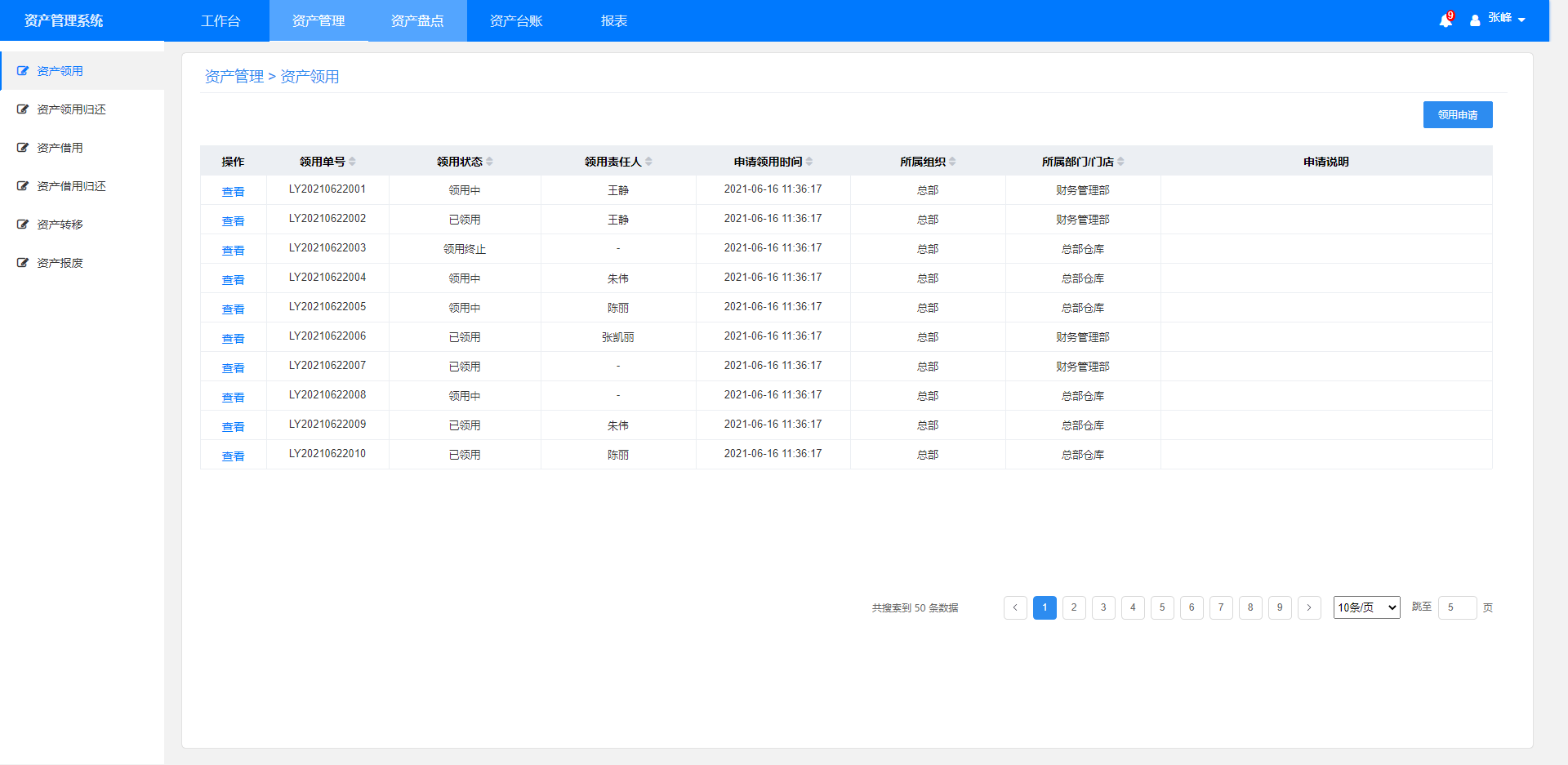Open 资产领用归还 sidebar menu
Viewport: 1568px width, 765px height.
(x=82, y=109)
